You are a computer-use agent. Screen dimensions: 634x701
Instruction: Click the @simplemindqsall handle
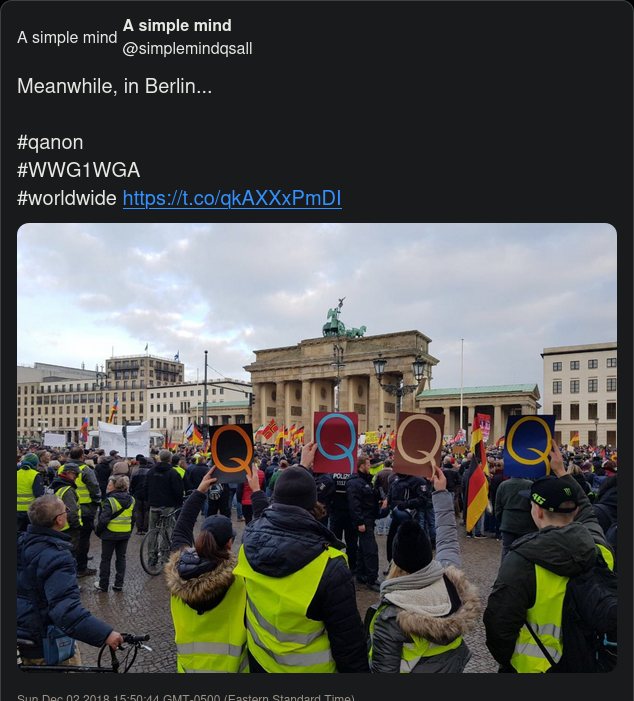pyautogui.click(x=187, y=49)
